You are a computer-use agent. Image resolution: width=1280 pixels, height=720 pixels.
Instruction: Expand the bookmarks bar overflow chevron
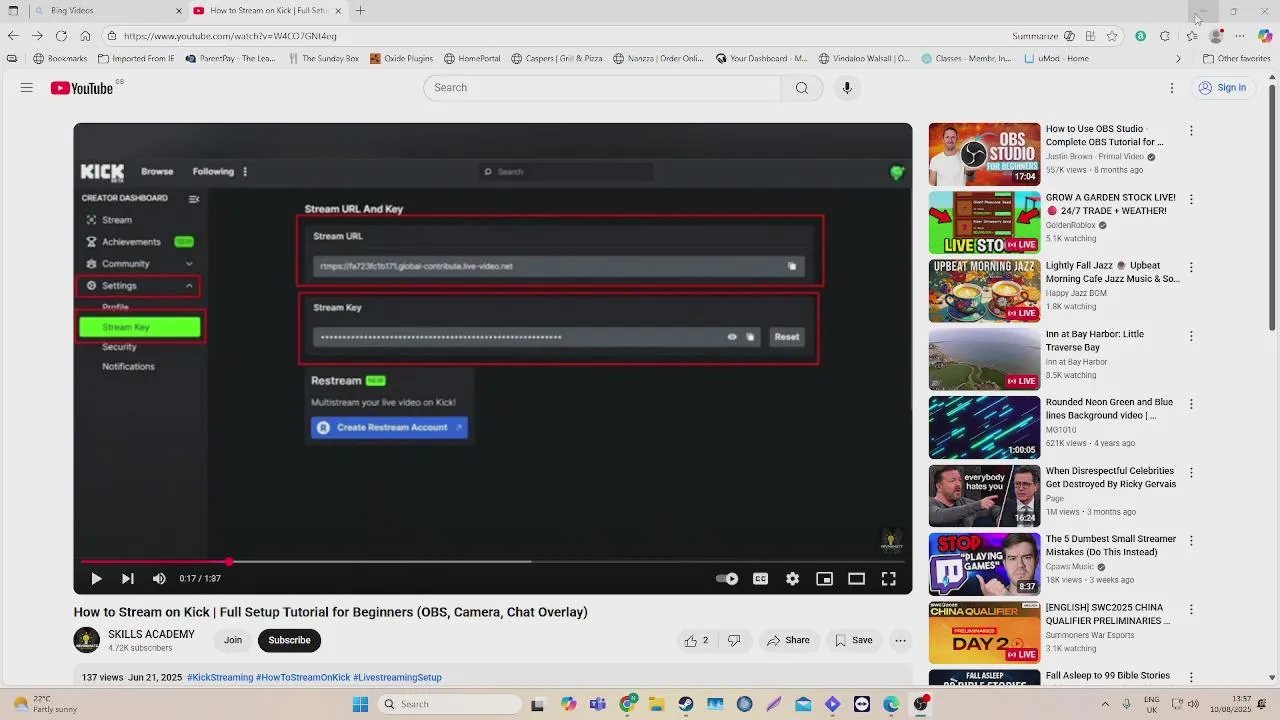pos(1178,59)
